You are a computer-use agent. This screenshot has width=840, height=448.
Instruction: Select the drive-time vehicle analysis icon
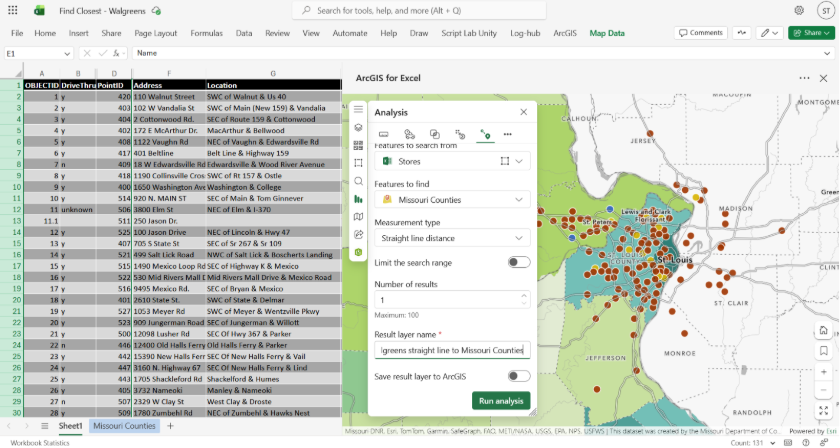pos(409,134)
